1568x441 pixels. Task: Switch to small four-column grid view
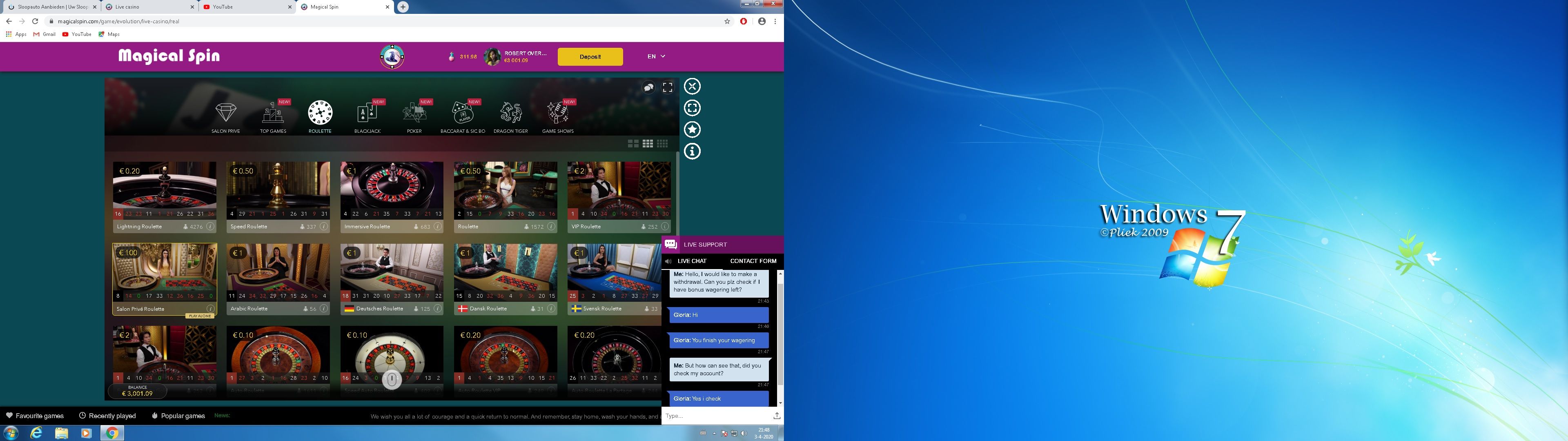pos(662,144)
